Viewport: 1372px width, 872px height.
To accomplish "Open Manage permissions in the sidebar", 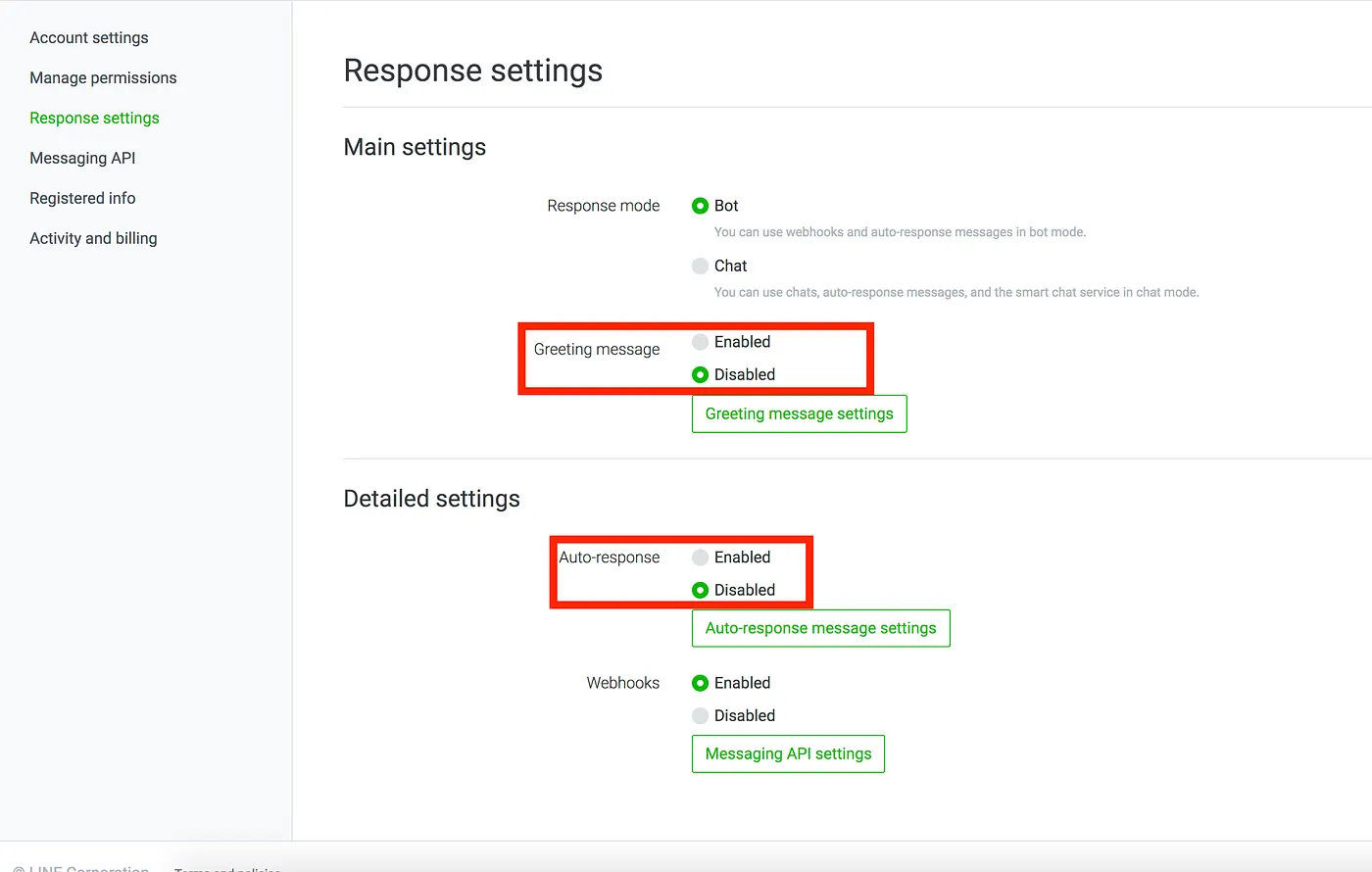I will click(x=103, y=77).
